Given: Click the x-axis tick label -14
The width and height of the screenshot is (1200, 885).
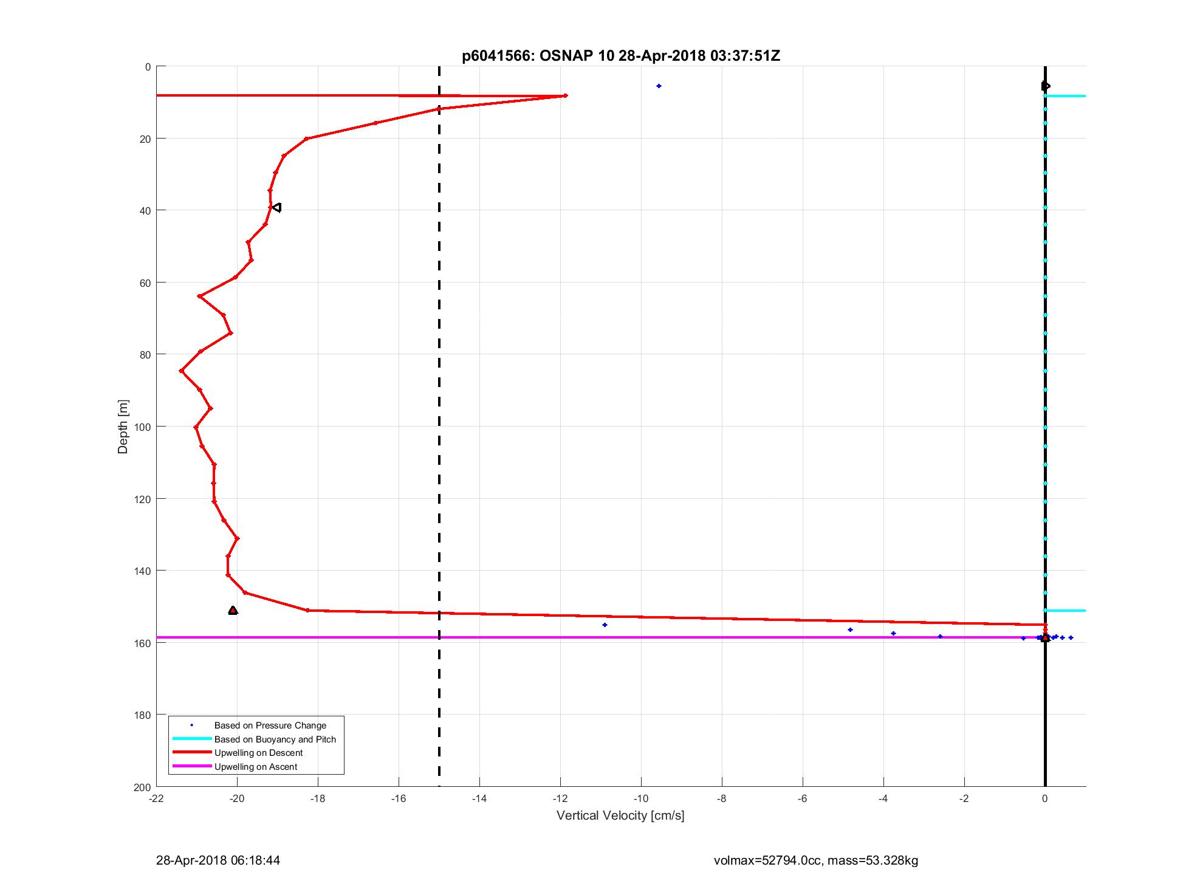Looking at the screenshot, I should tap(479, 799).
